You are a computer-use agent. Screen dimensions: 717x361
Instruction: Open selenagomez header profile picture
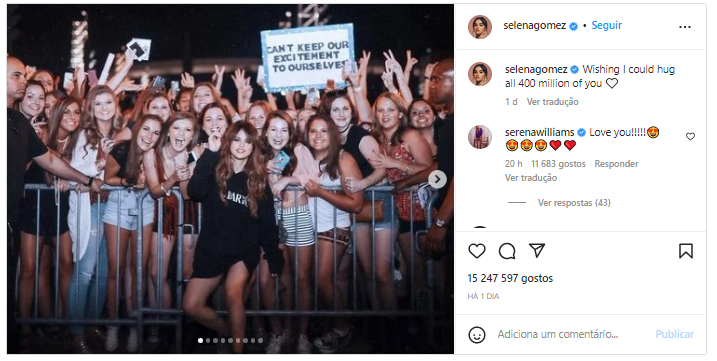[480, 27]
